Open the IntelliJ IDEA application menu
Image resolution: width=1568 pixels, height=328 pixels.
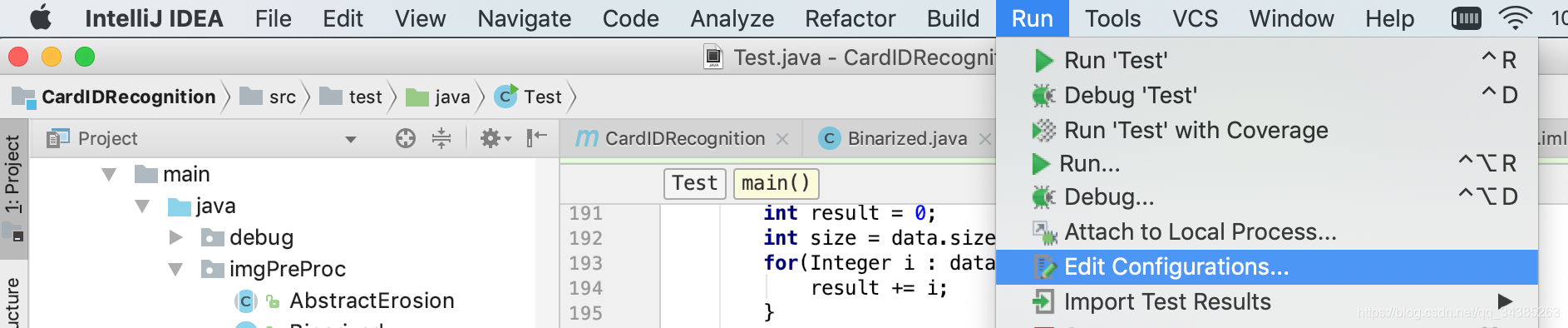click(x=154, y=18)
